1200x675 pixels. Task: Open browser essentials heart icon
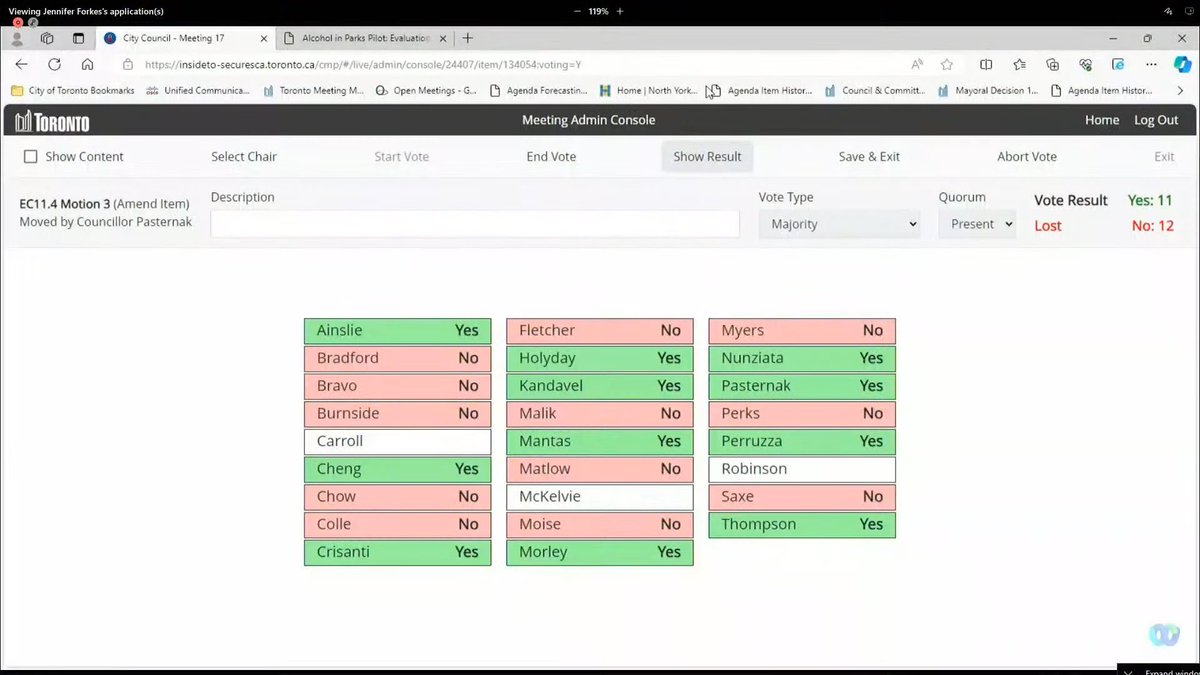1085,64
